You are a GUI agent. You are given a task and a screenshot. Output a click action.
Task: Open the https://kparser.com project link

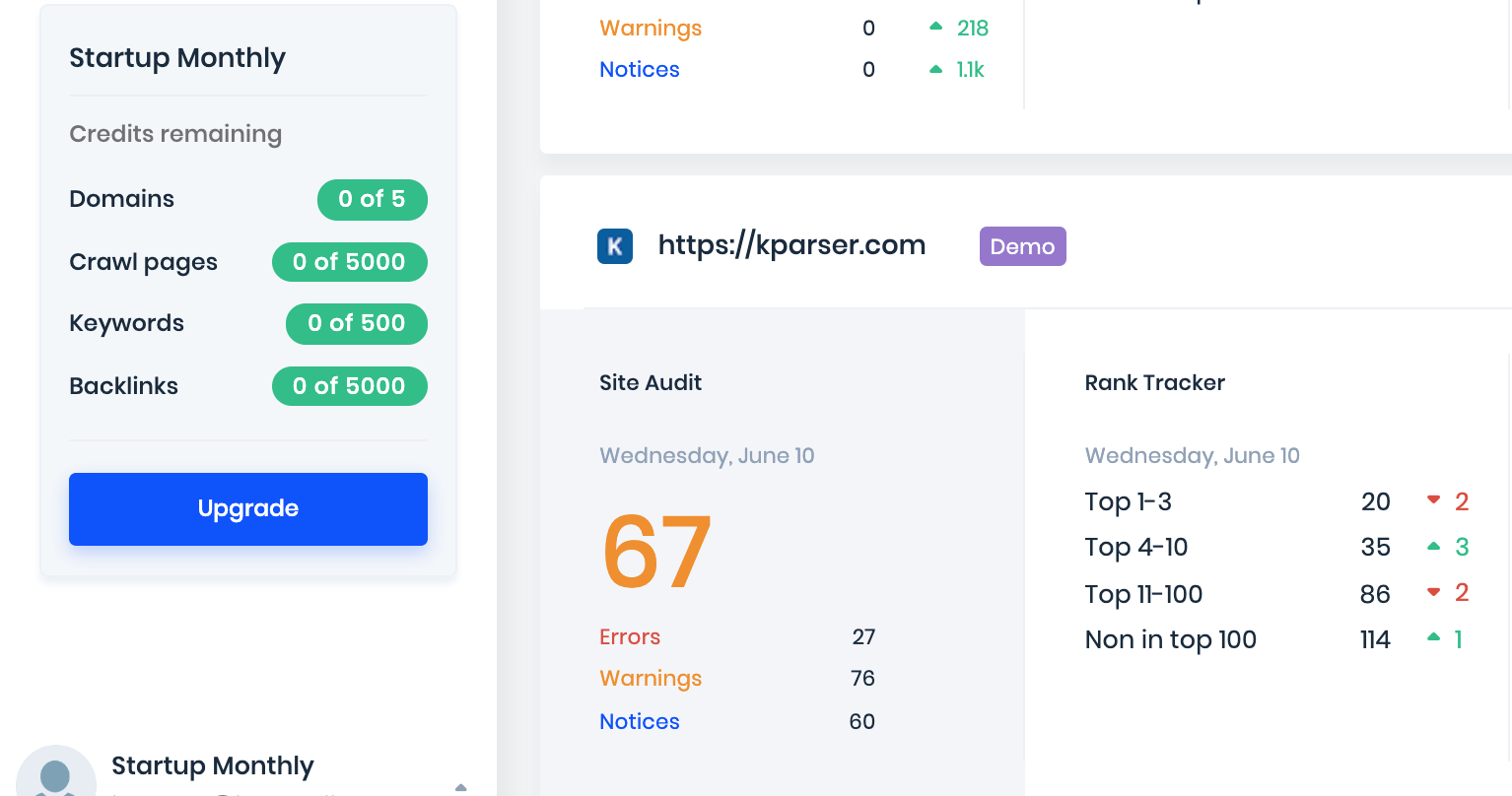click(791, 245)
